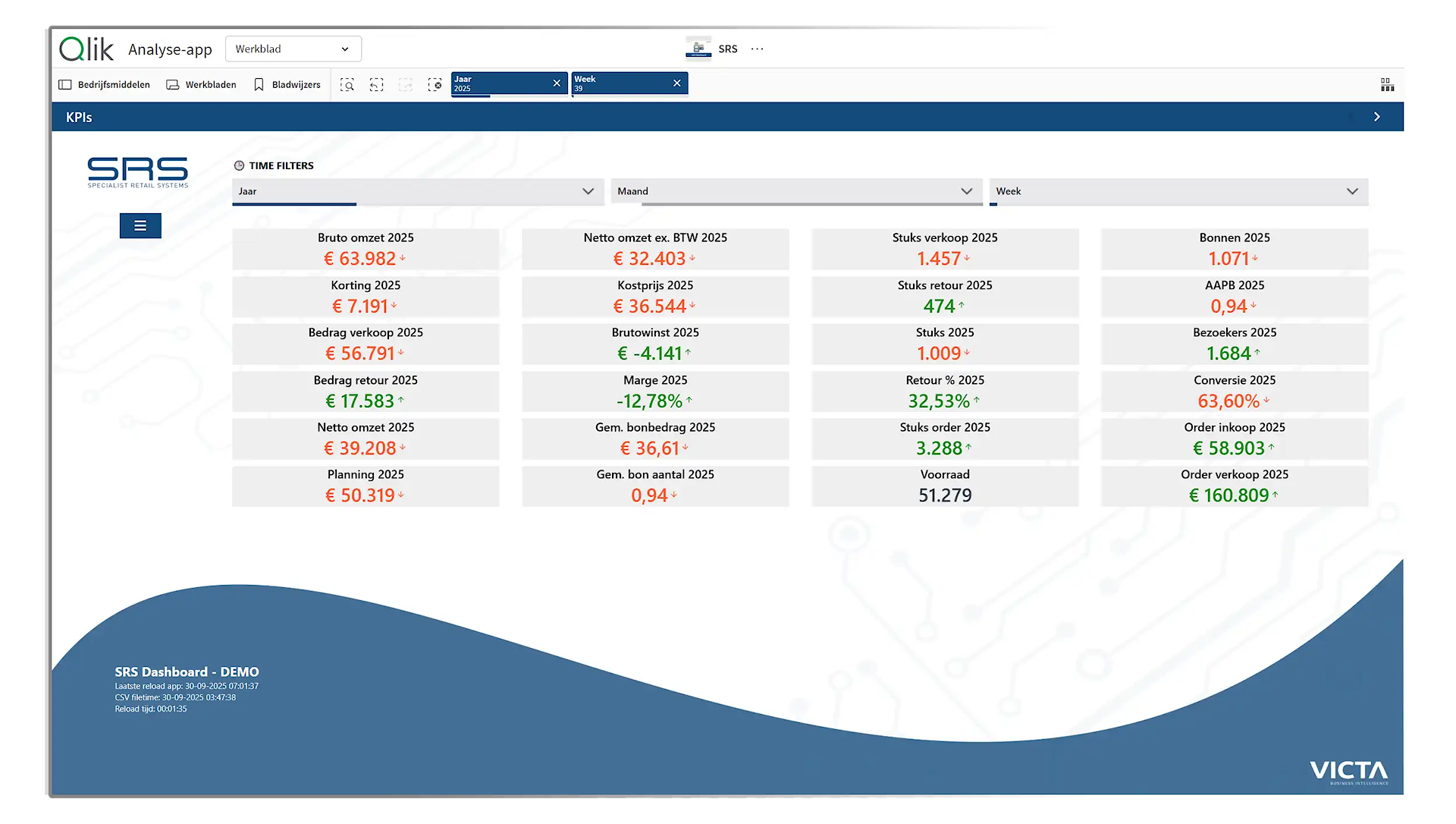Screen dimensions: 1456x824
Task: Click the hamburger menu button
Action: pos(140,225)
